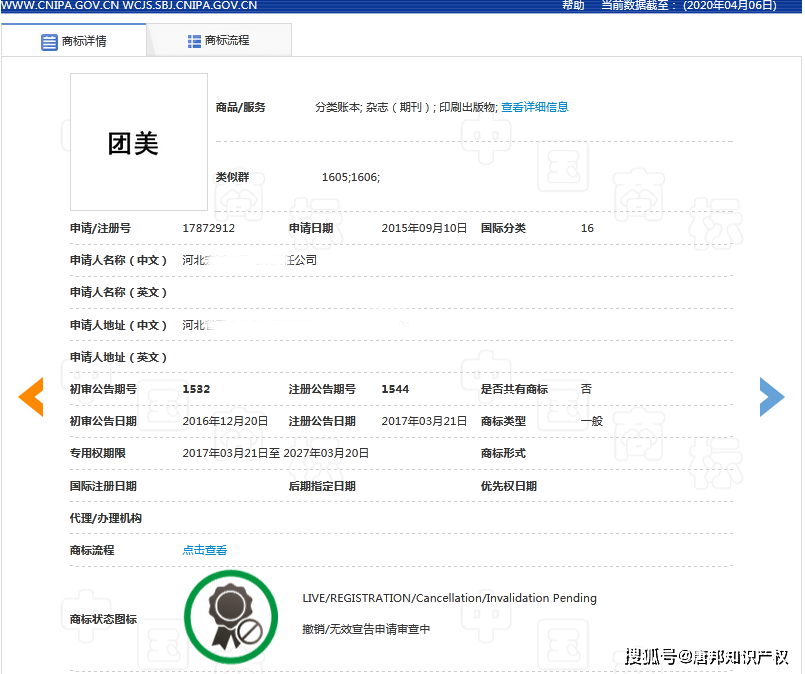Select application date 2015年09月10日

click(424, 228)
